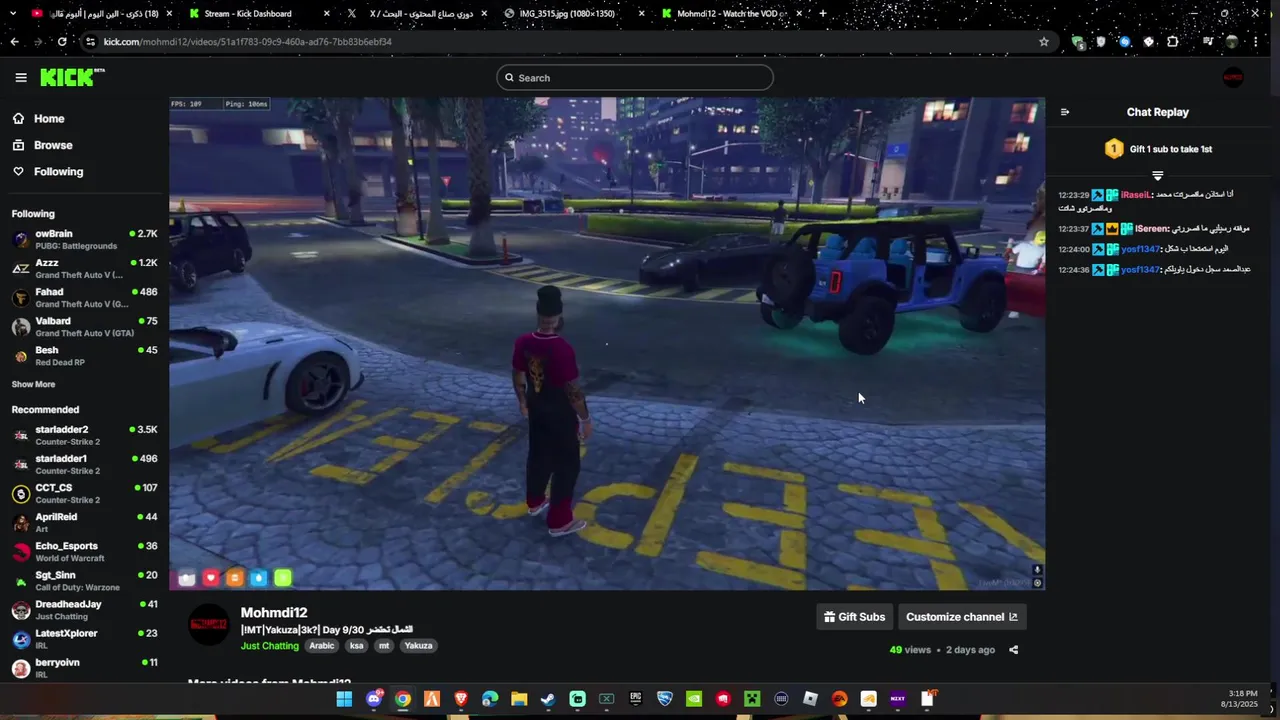1280x720 pixels.
Task: Click the Customize channel button
Action: [x=962, y=617]
